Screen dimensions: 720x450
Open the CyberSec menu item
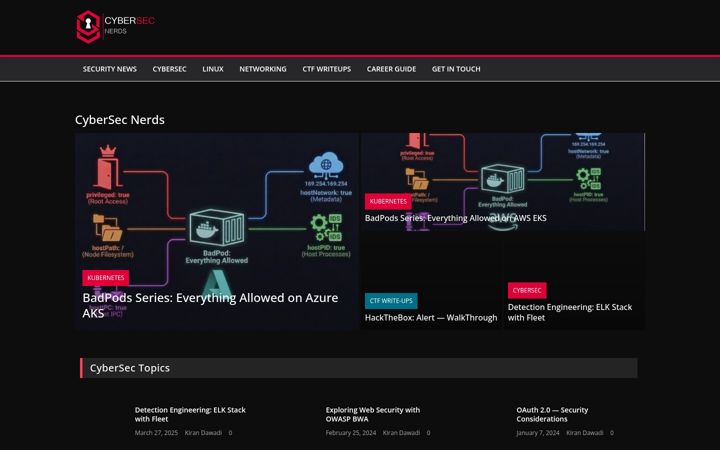pyautogui.click(x=169, y=69)
